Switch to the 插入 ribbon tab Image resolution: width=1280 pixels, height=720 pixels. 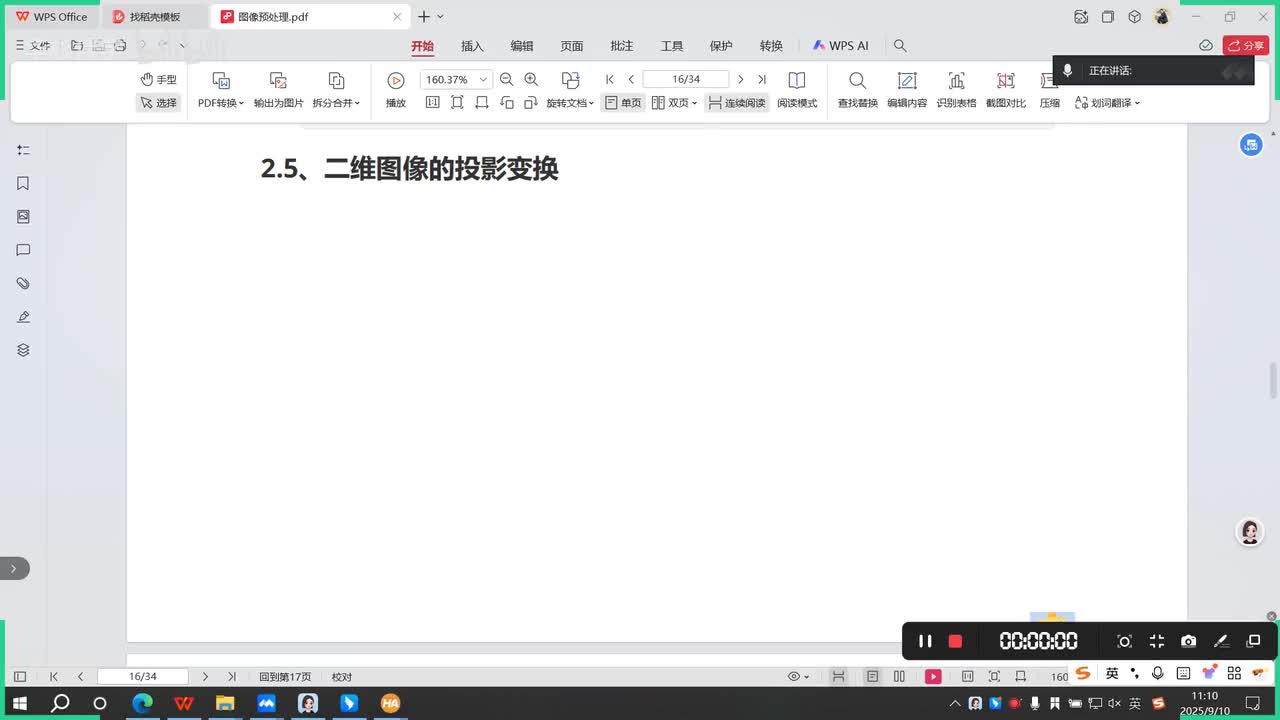point(472,46)
